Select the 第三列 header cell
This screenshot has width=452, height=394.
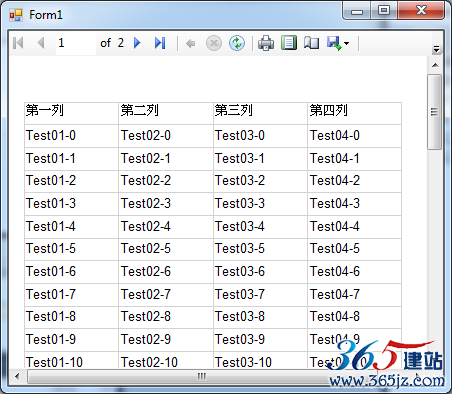260,113
